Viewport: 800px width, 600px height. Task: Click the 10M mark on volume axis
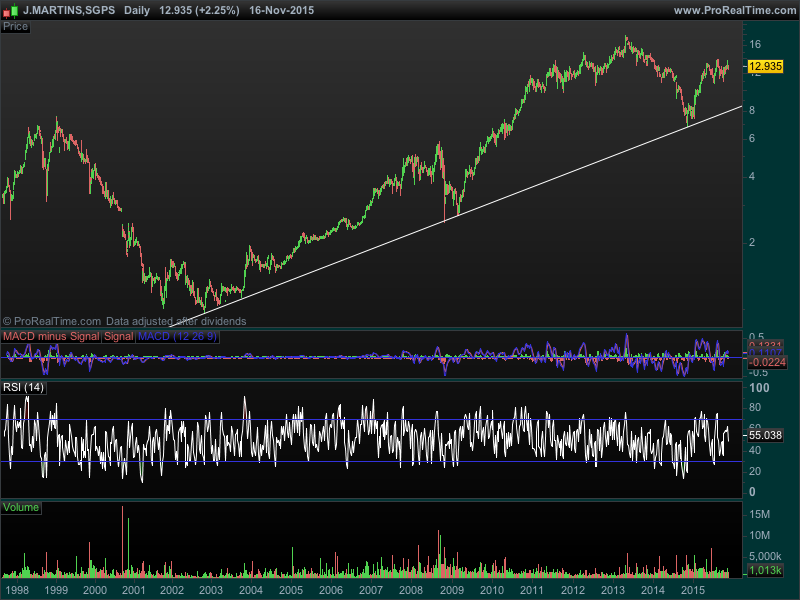(760, 536)
